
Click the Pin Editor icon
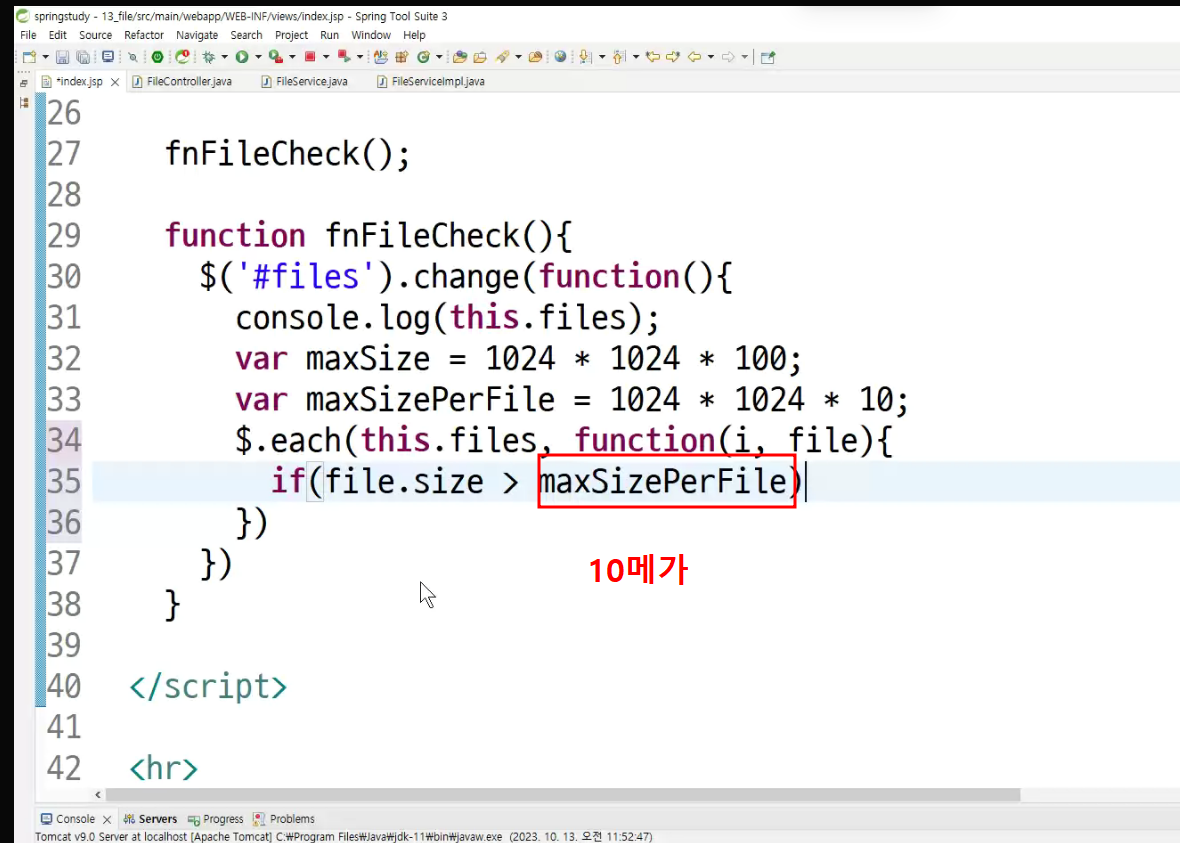768,57
